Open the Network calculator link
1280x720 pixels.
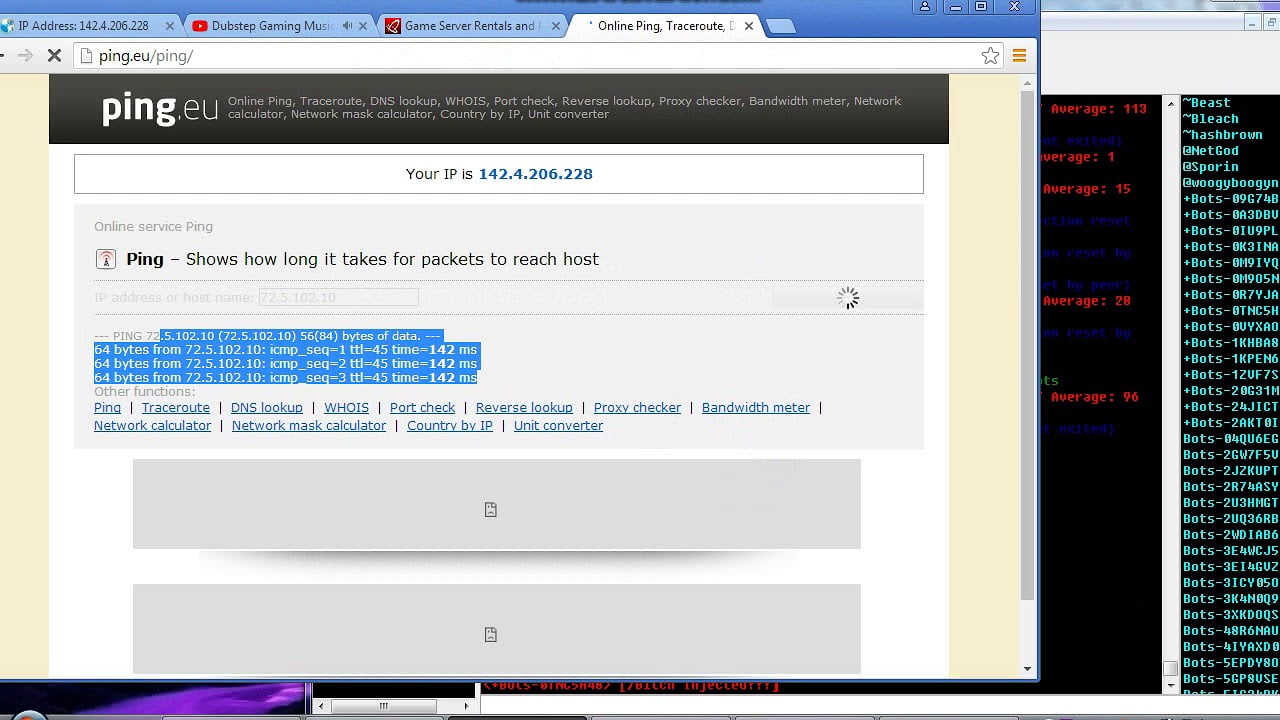pyautogui.click(x=152, y=426)
